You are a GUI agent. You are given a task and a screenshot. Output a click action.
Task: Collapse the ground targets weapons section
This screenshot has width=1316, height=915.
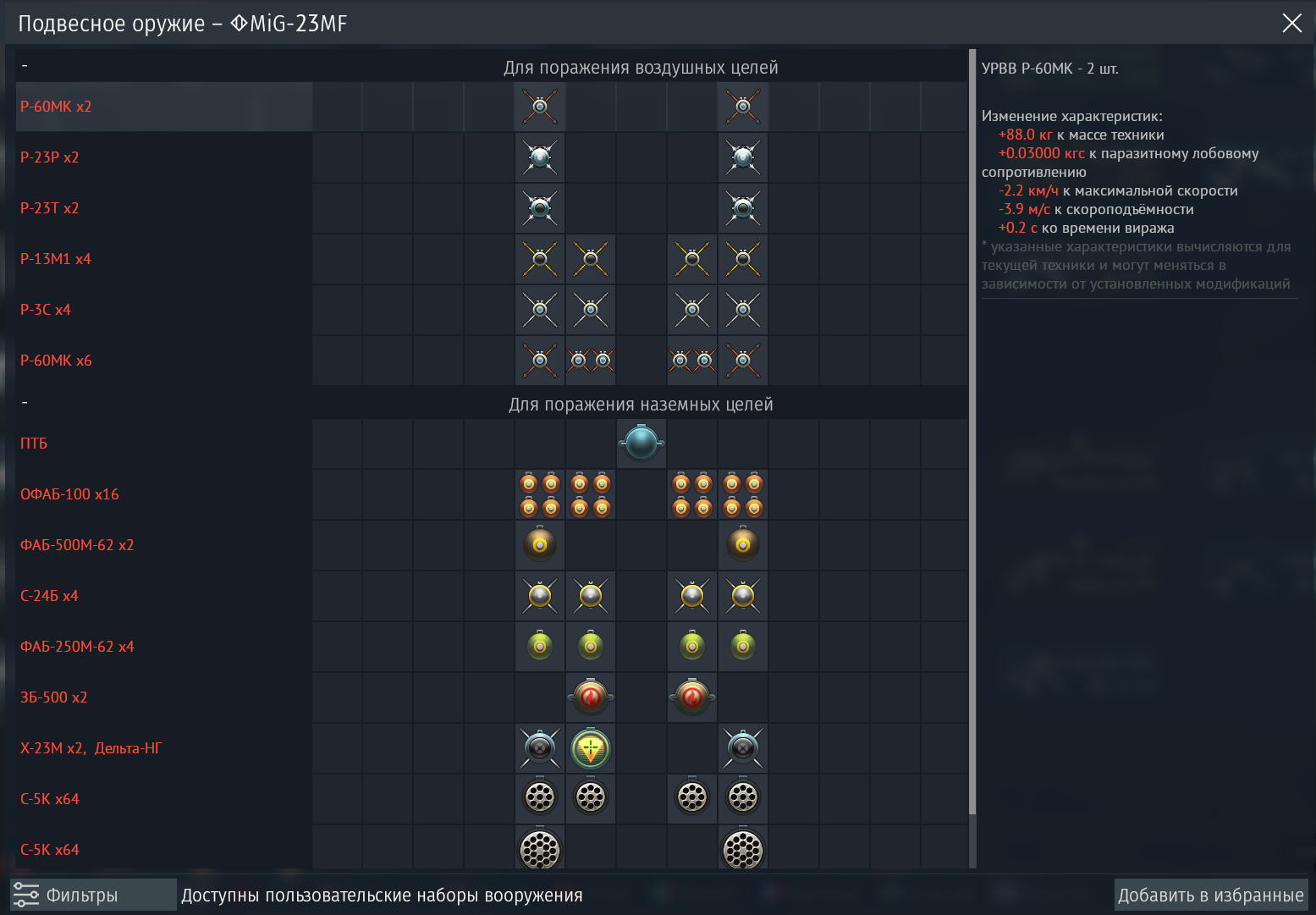pyautogui.click(x=25, y=403)
